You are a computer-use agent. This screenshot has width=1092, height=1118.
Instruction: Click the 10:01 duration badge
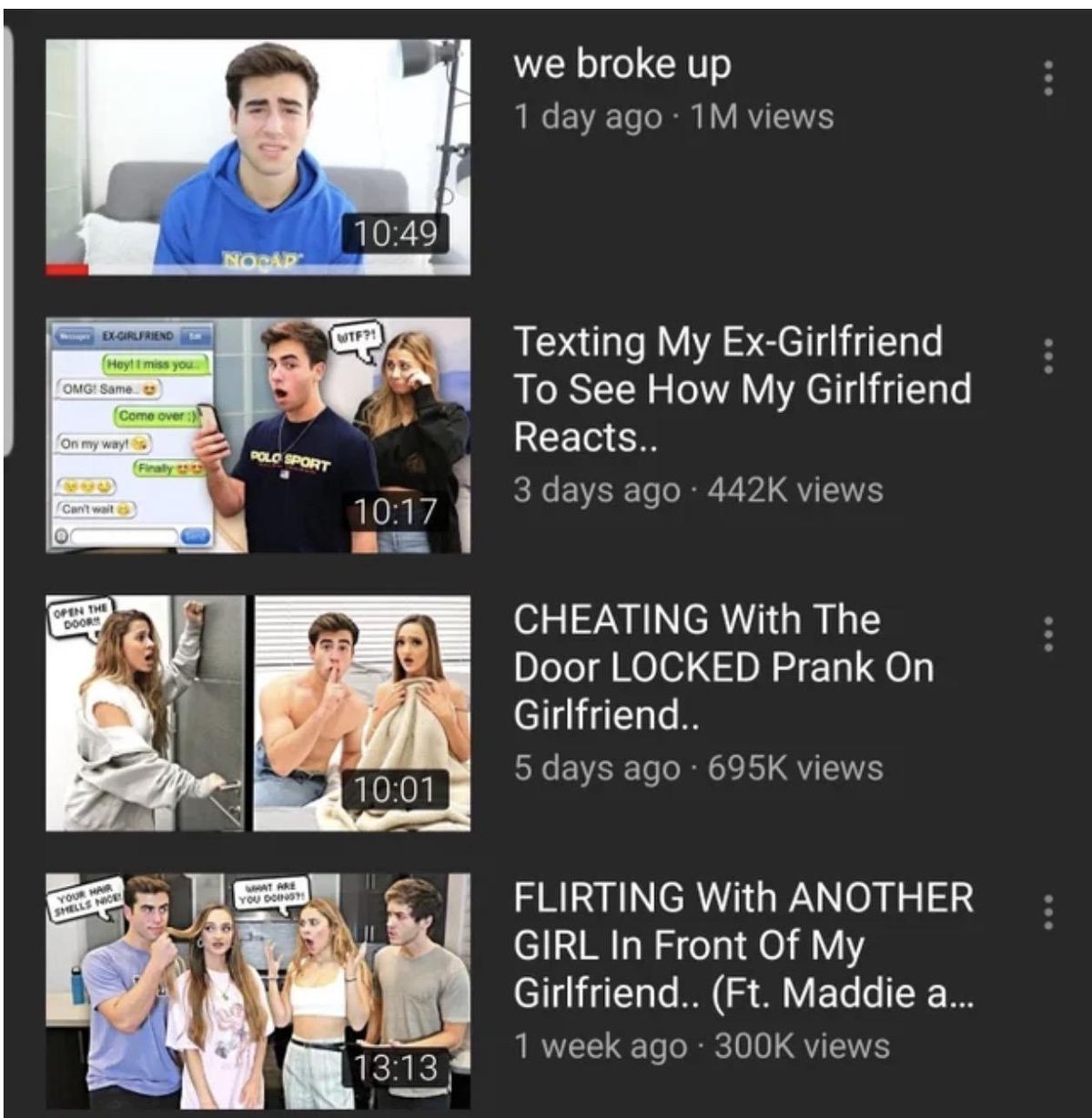point(396,789)
